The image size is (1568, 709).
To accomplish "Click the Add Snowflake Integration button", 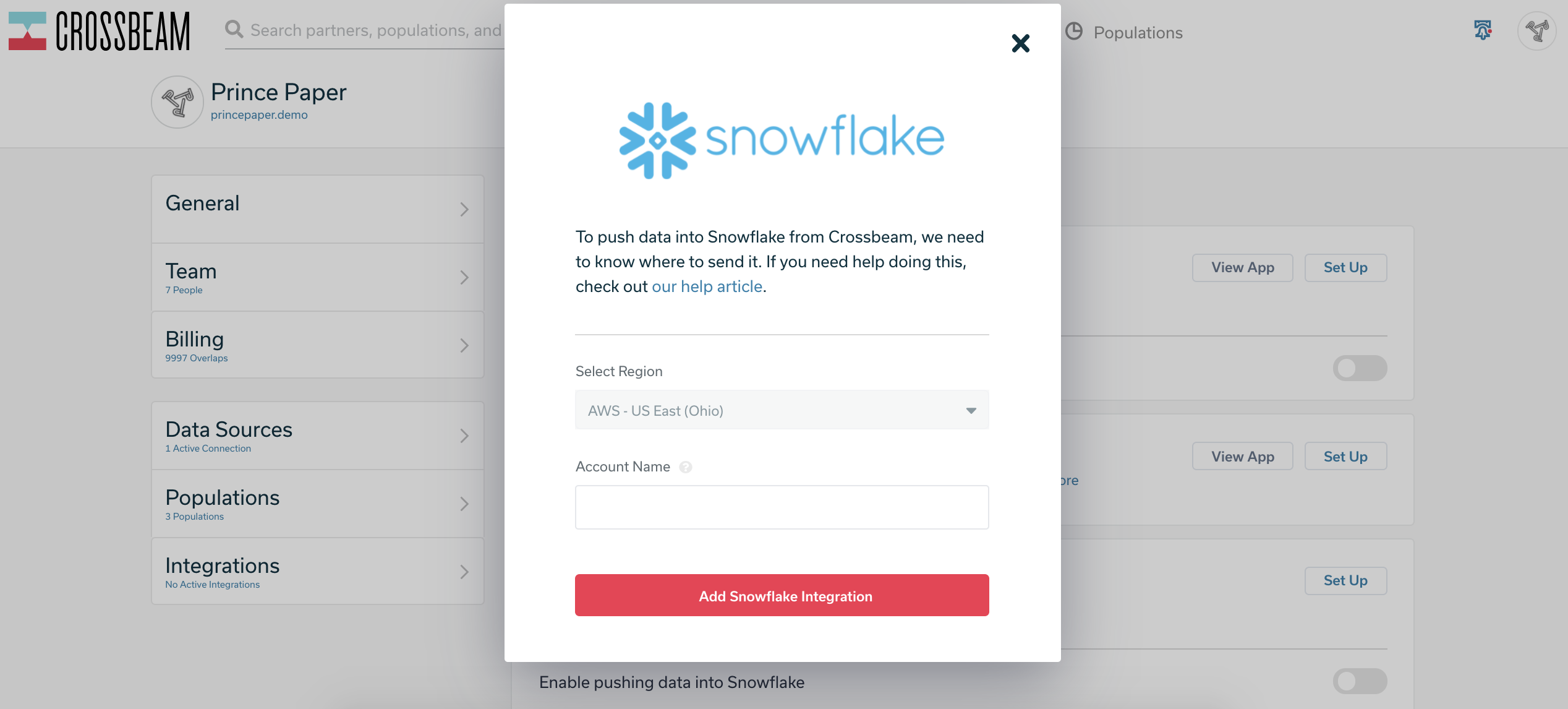I will pos(782,596).
